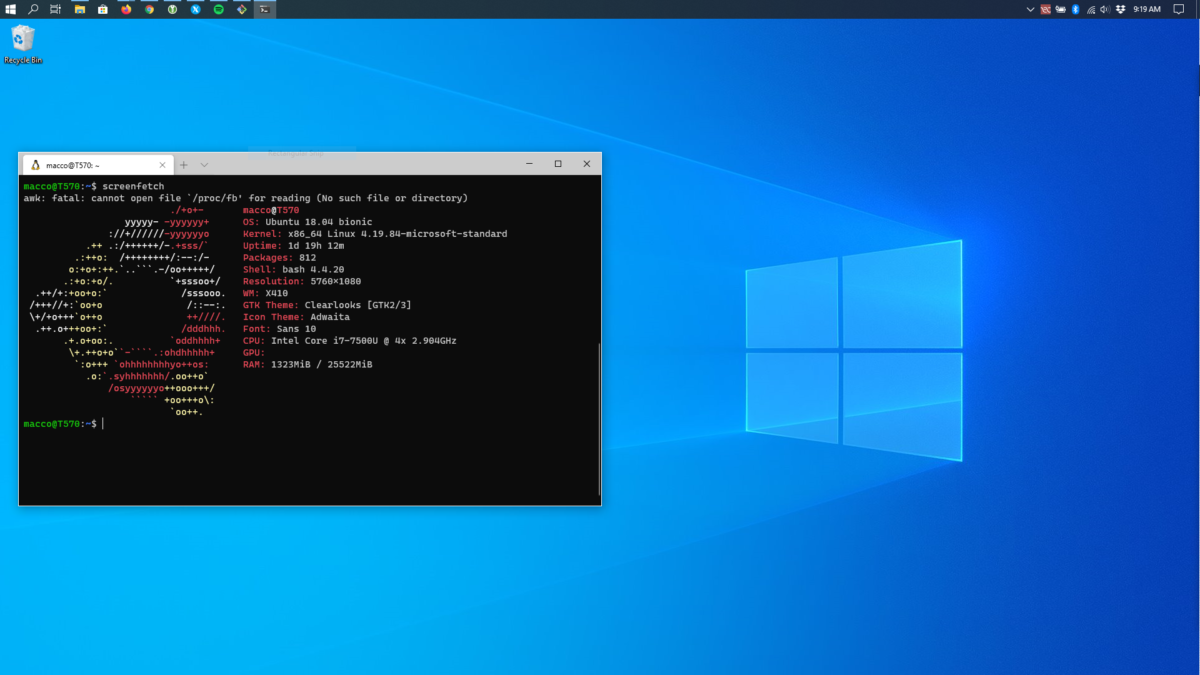Launch Firefox from the taskbar

(126, 9)
